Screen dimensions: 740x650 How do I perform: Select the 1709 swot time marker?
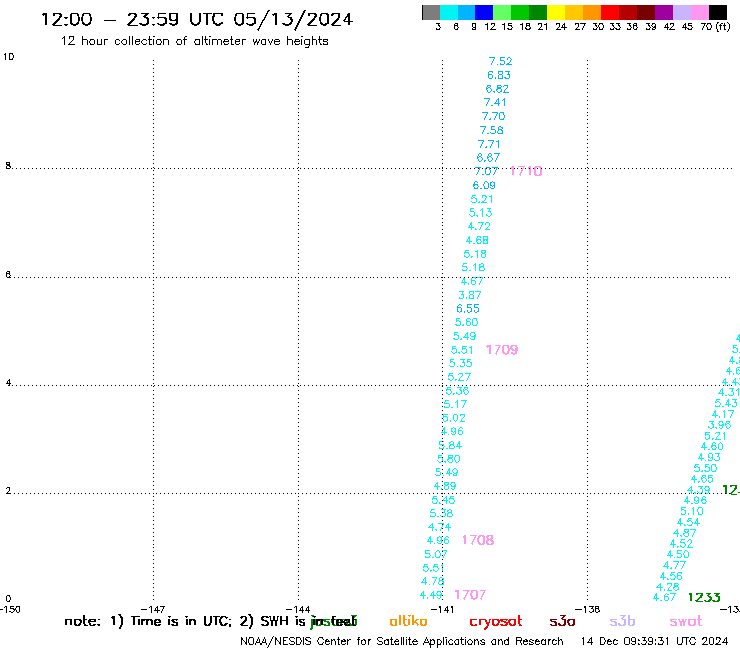(x=502, y=350)
